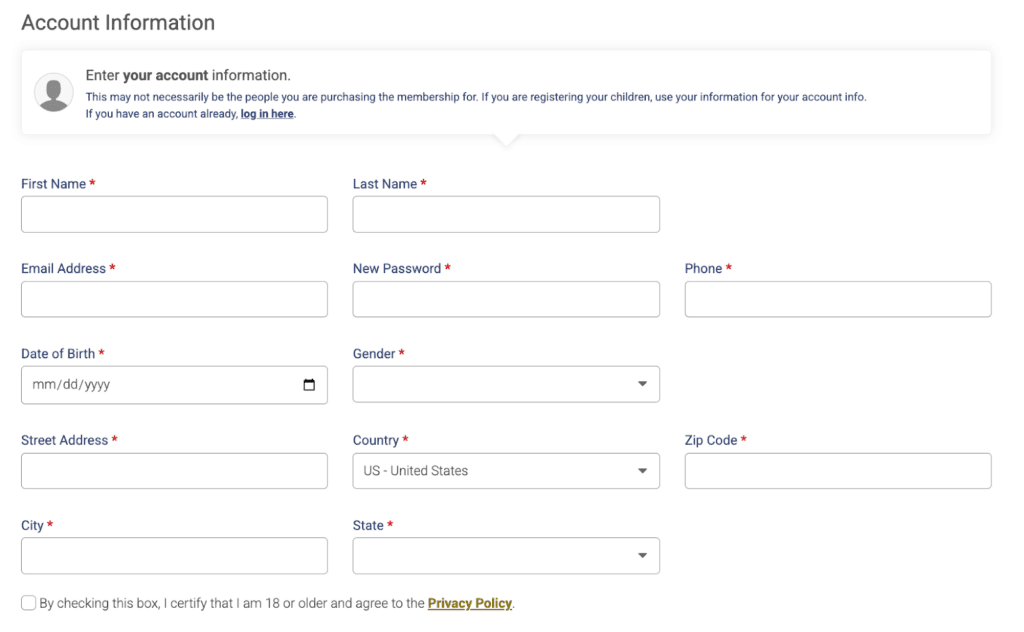Click the Phone input field

coord(837,299)
